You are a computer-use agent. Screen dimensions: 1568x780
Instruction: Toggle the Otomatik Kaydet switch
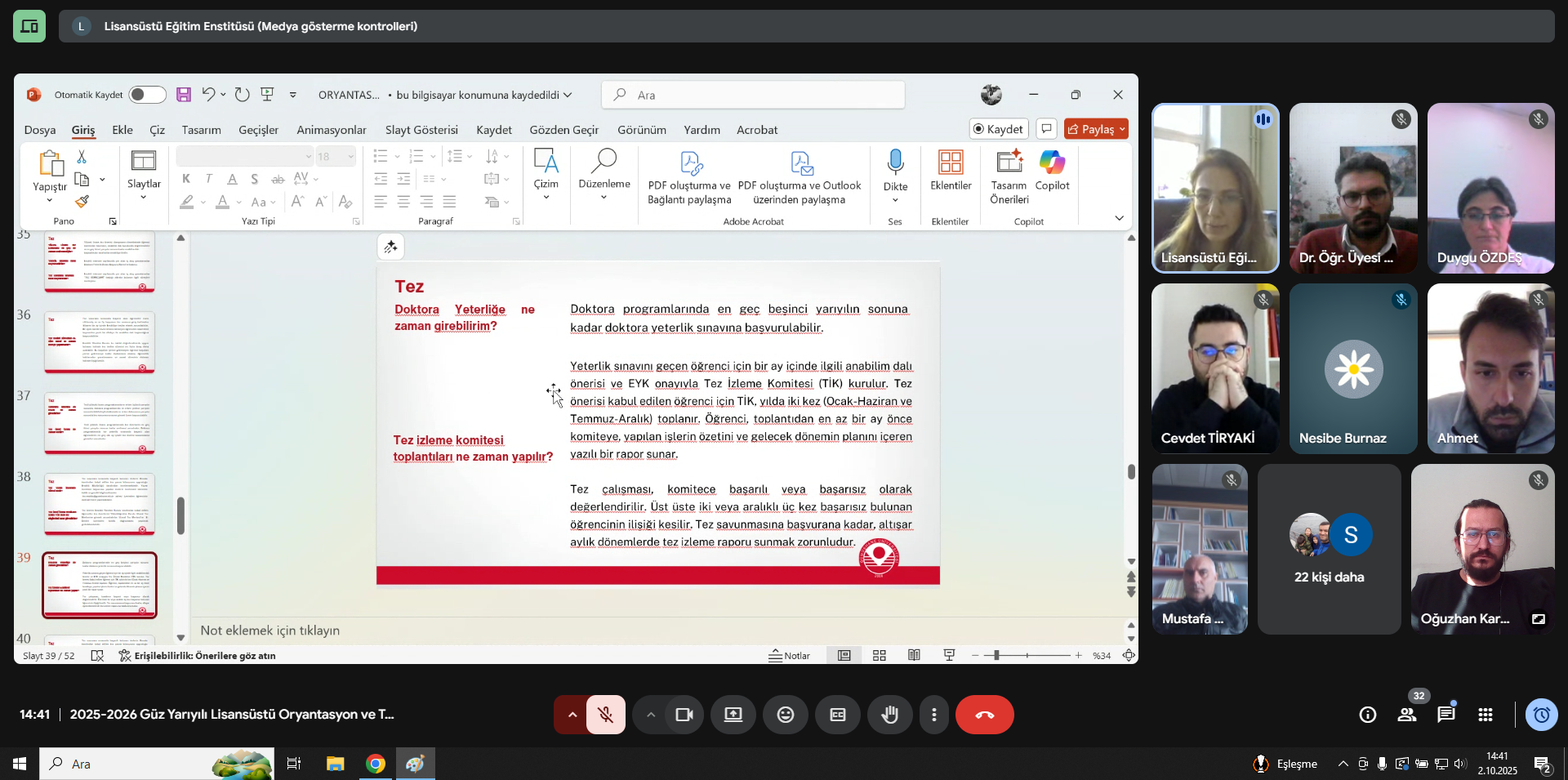[148, 95]
